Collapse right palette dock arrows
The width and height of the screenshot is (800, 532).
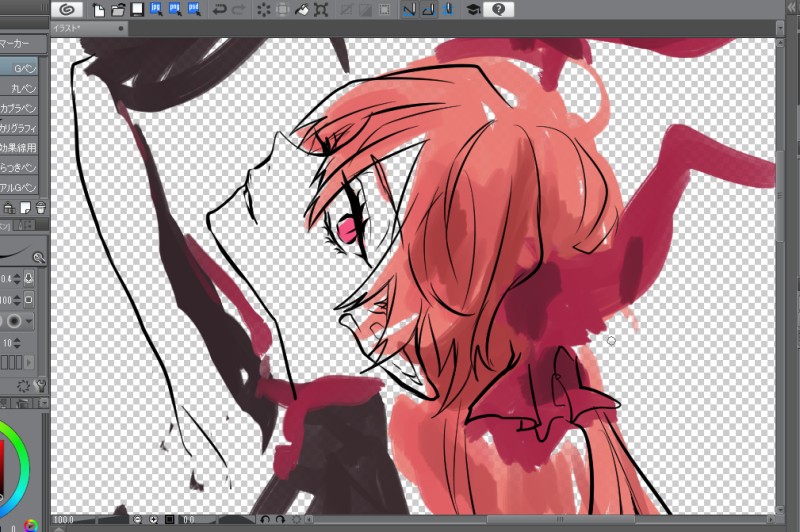[792, 9]
